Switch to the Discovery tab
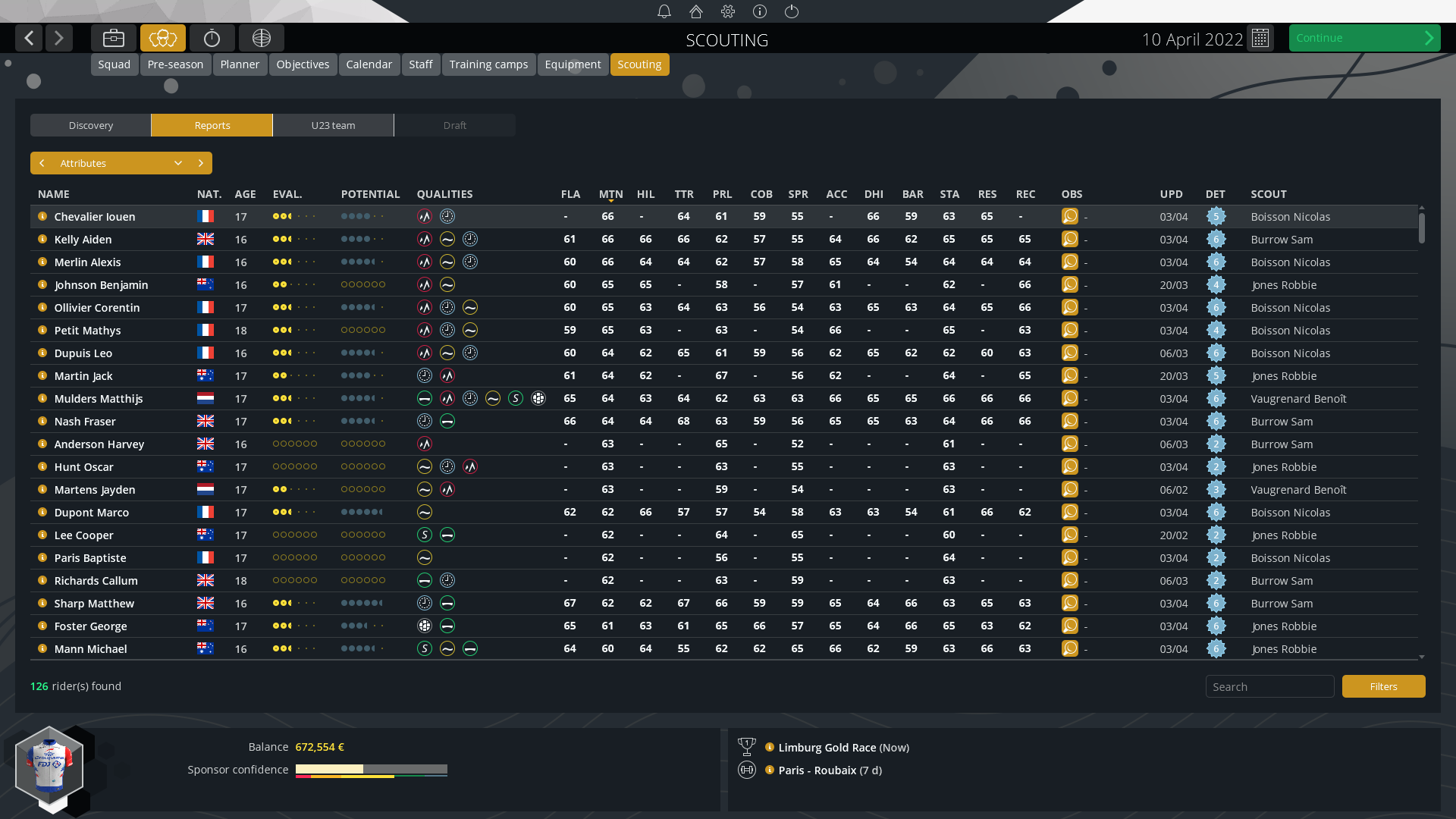The height and width of the screenshot is (819, 1456). coord(91,125)
